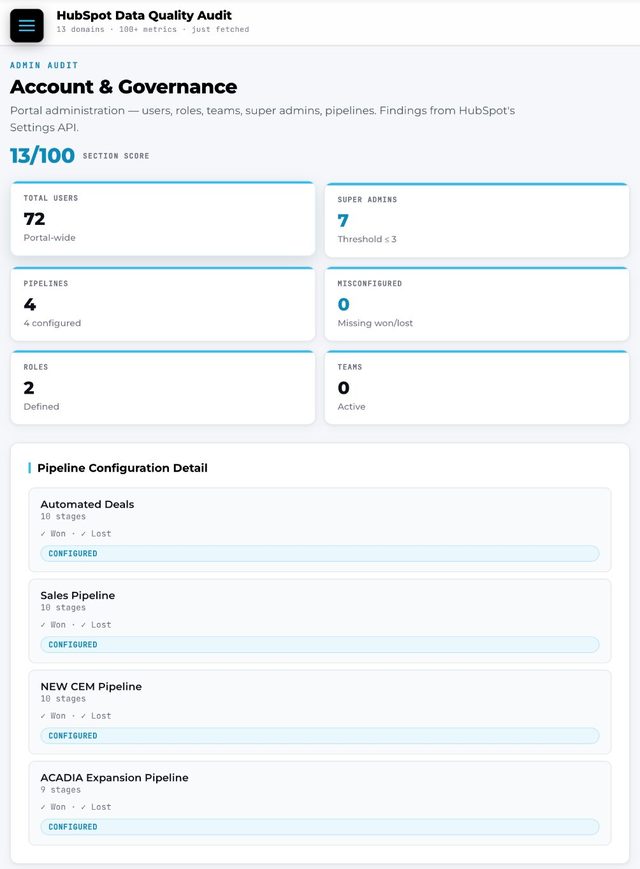The width and height of the screenshot is (640, 869).
Task: Open the Pipelines card
Action: coord(163,304)
